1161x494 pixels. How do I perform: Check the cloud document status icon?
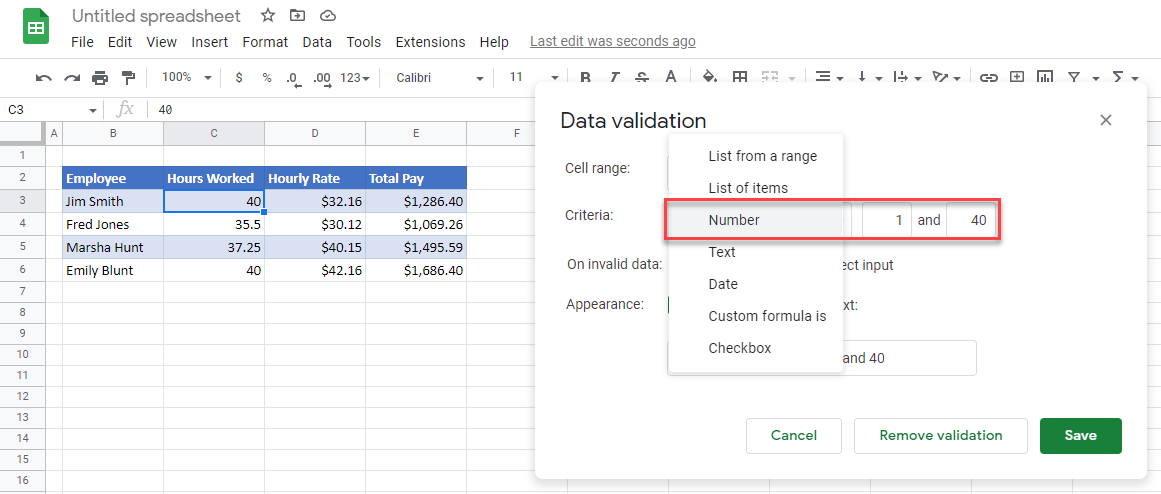327,16
